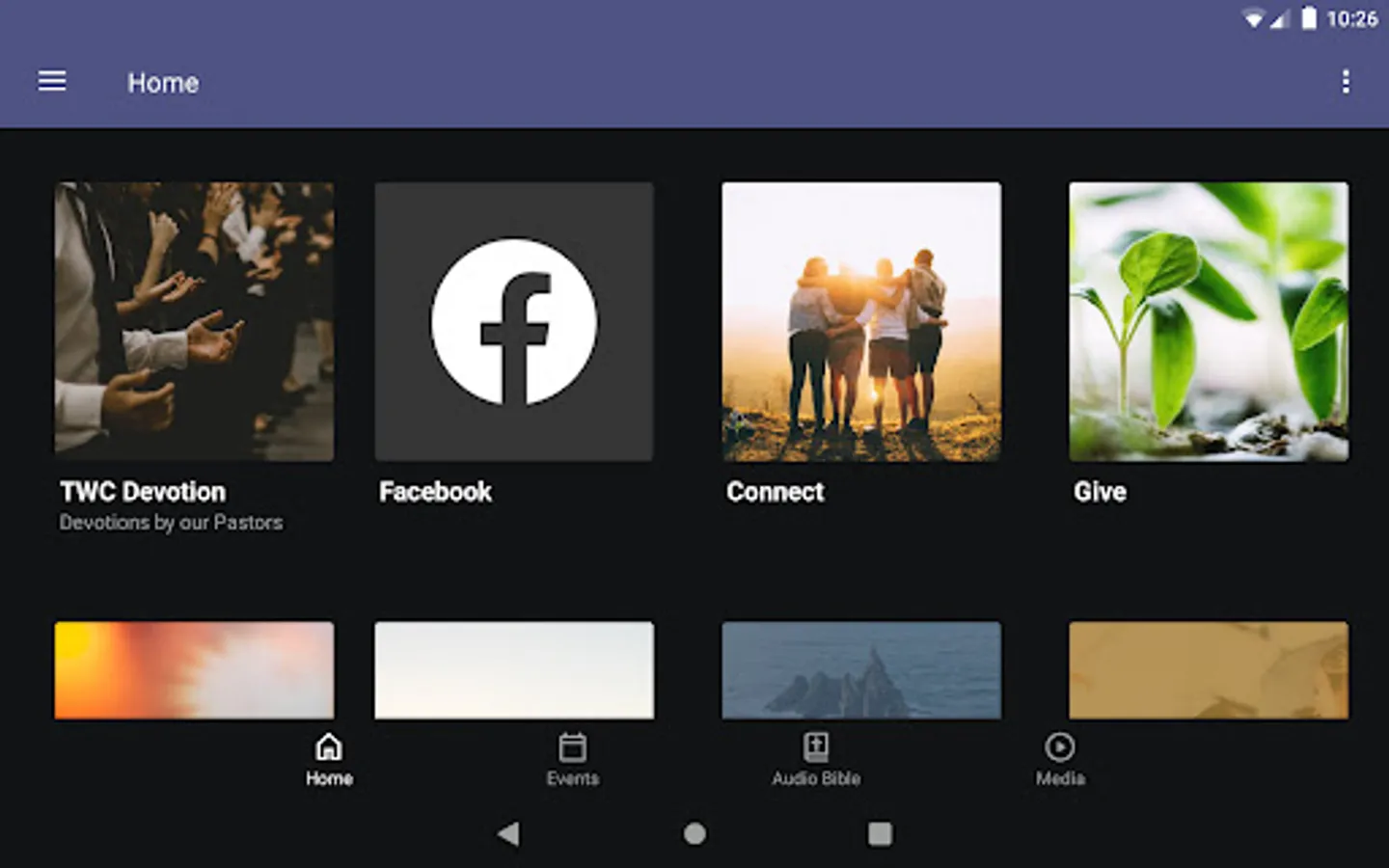The height and width of the screenshot is (868, 1389).
Task: Click the 10:26 clock time
Action: (x=1352, y=19)
